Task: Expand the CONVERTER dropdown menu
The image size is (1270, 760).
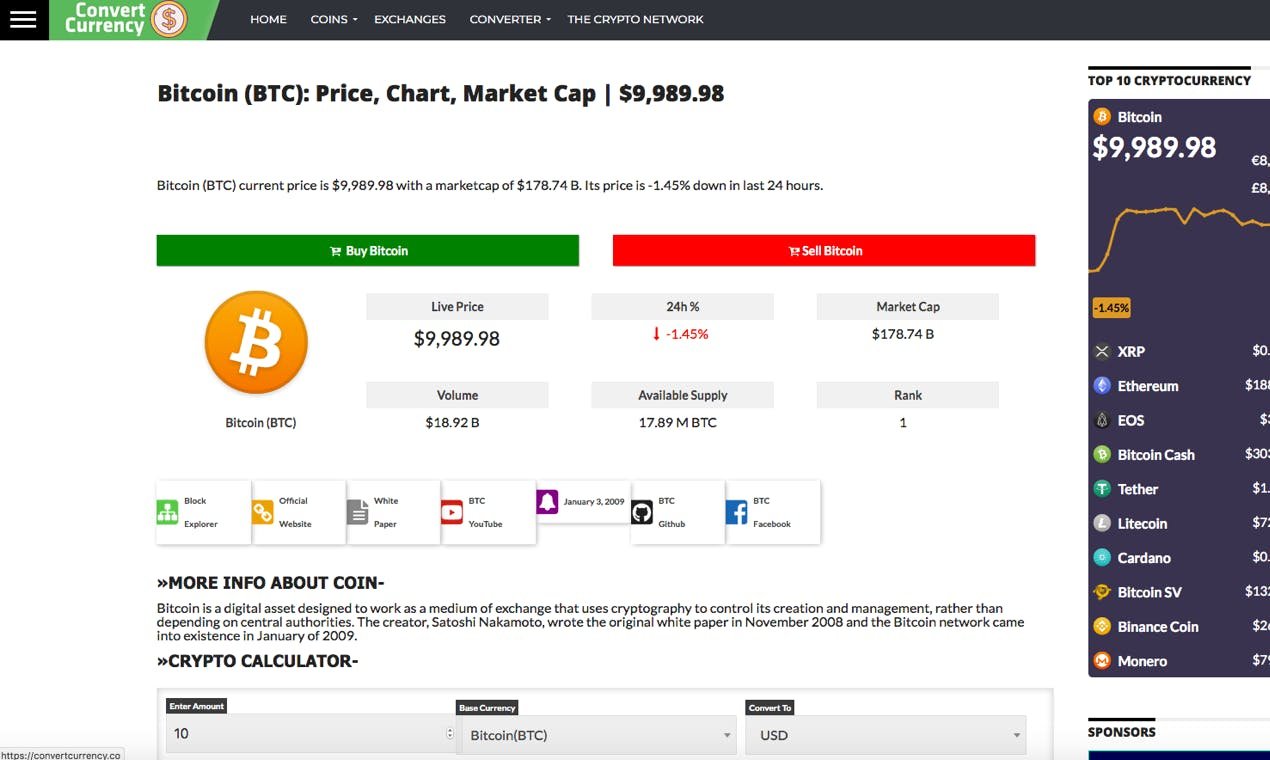Action: pos(510,19)
